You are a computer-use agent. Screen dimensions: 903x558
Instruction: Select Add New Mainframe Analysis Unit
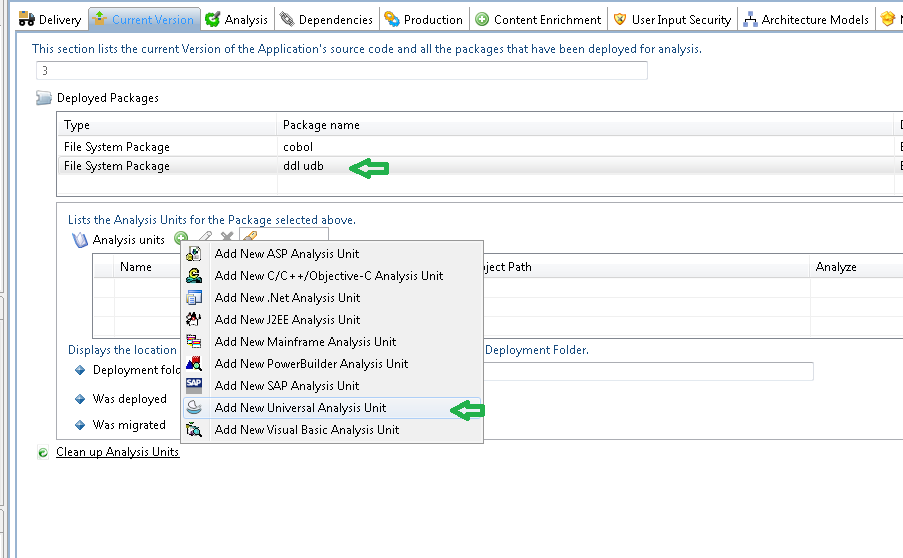point(305,342)
